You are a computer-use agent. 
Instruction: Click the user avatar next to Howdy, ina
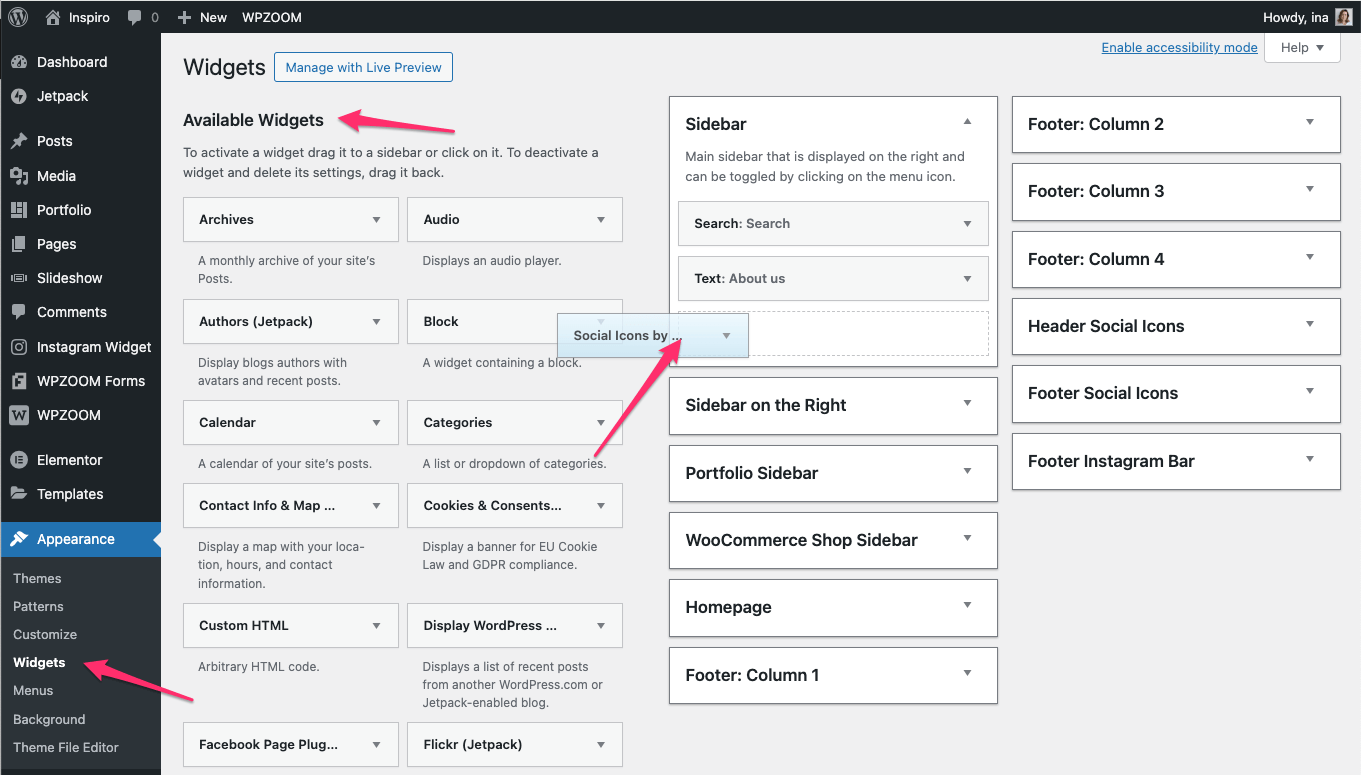[x=1344, y=17]
